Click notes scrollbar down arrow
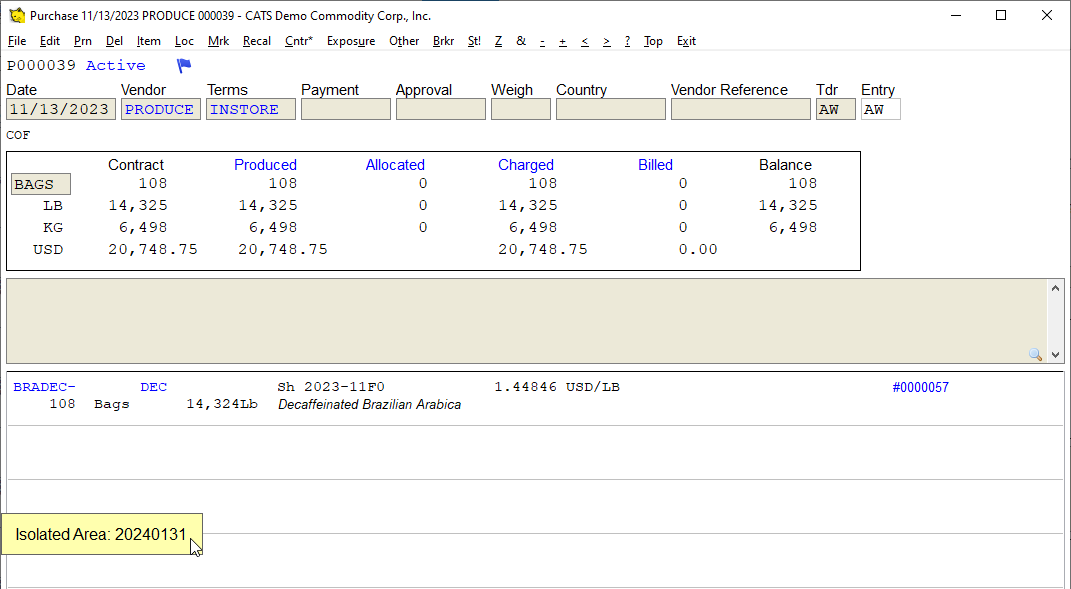This screenshot has height=589, width=1071. point(1055,355)
